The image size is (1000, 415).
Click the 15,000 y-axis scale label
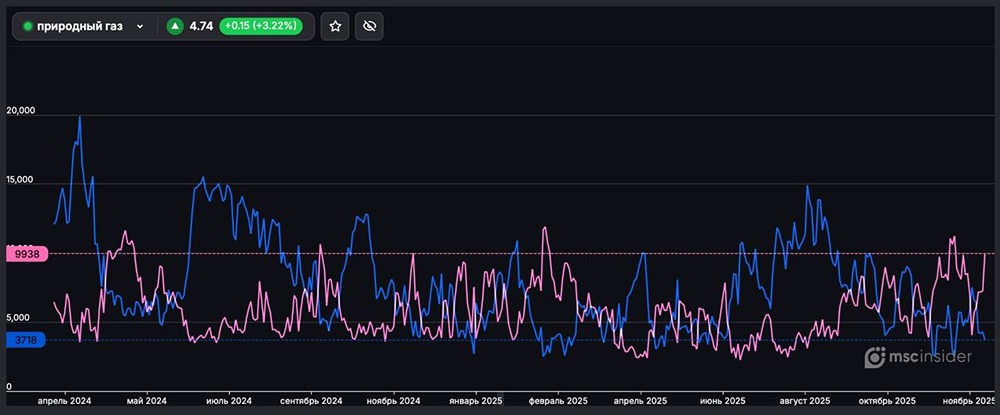(x=21, y=181)
